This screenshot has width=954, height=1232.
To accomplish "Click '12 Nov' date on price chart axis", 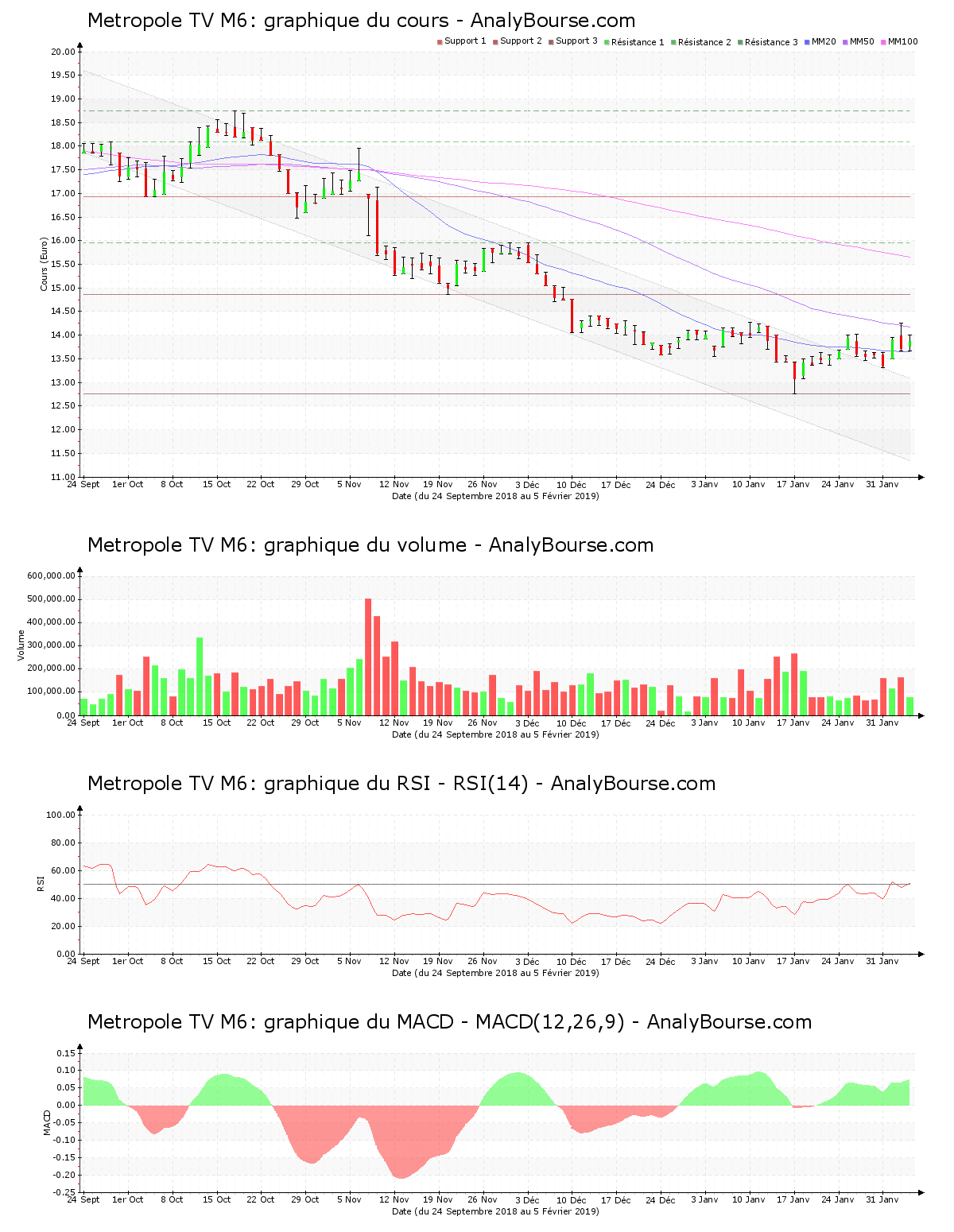I will [x=394, y=484].
